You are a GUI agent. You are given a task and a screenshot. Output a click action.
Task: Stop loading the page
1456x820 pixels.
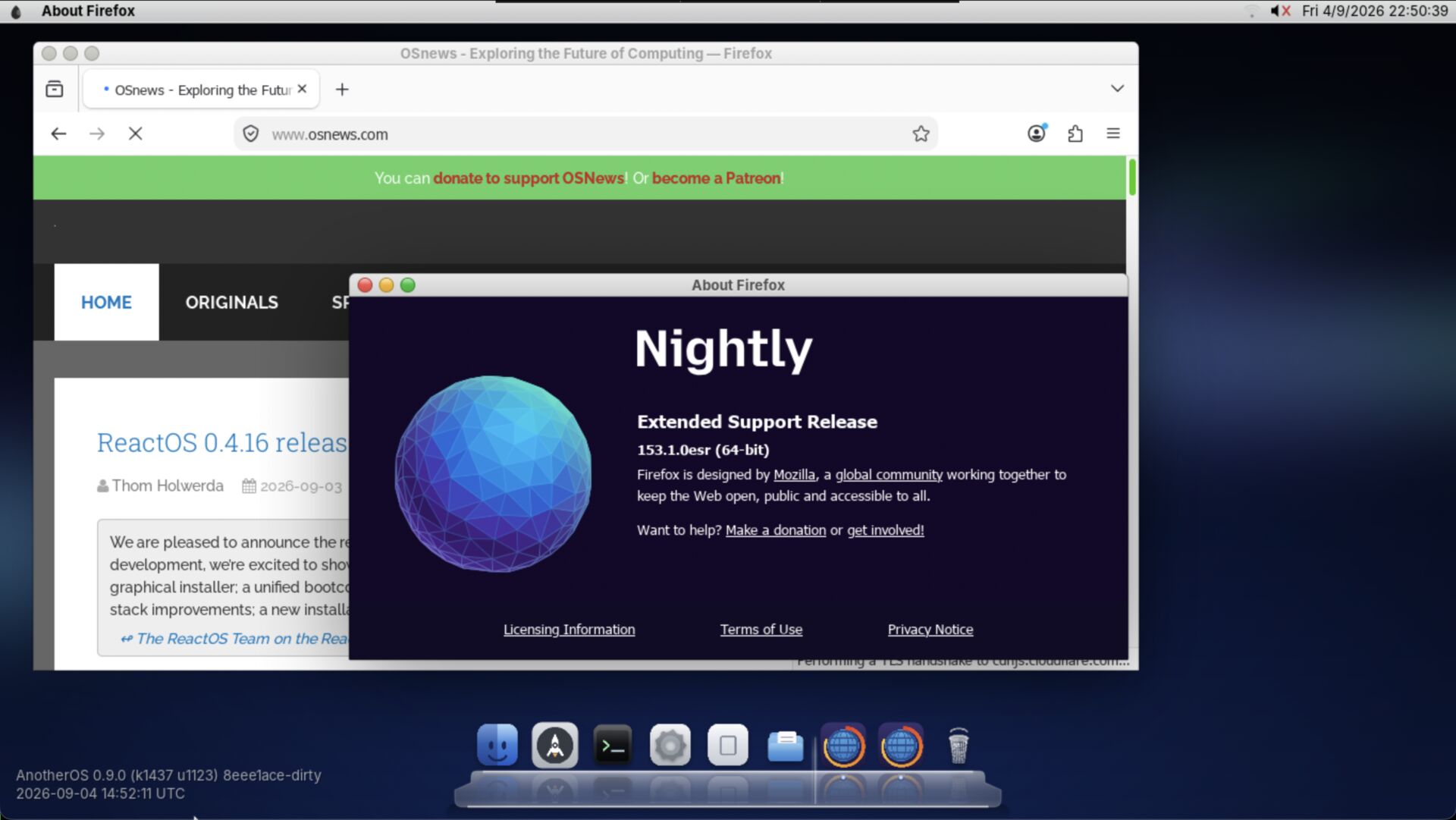pos(136,134)
